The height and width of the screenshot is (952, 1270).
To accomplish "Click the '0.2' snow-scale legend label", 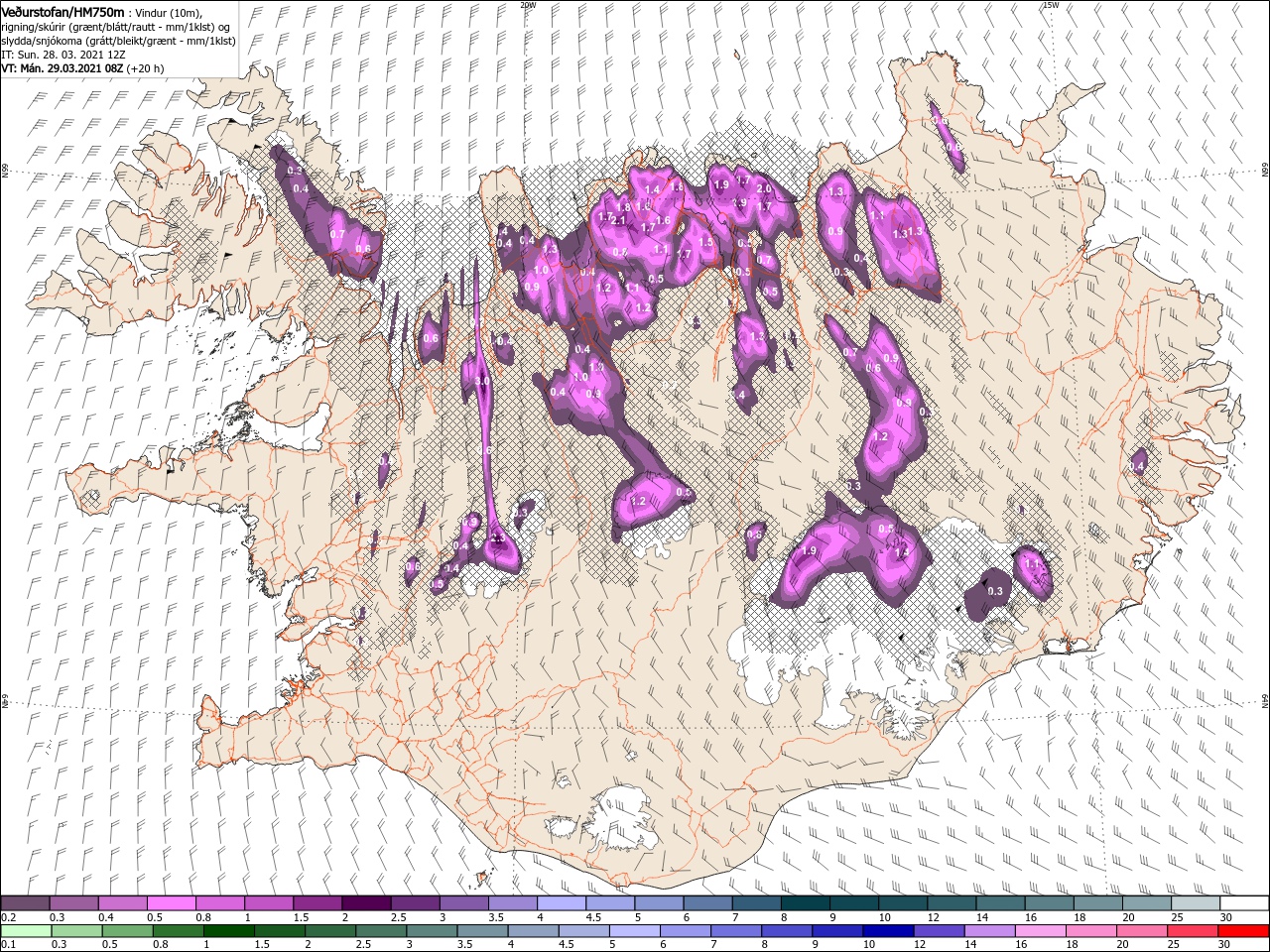I will pos(8,916).
